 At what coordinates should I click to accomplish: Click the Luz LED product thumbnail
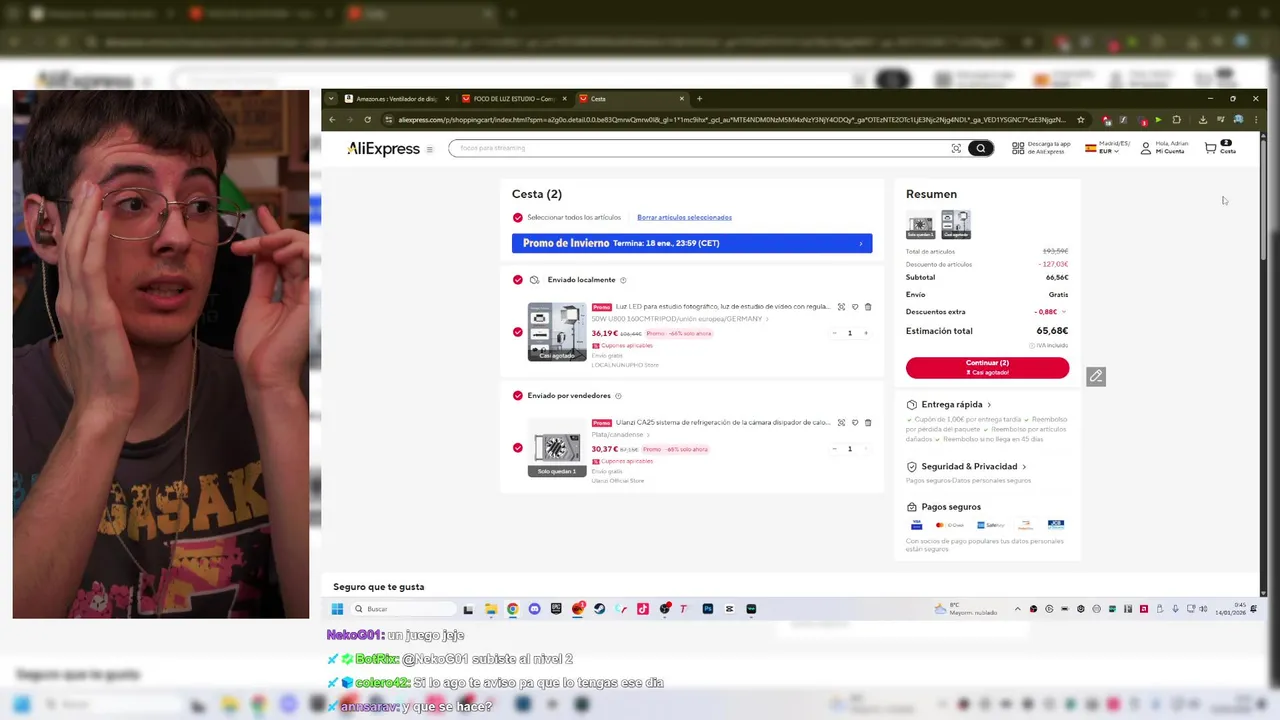(x=557, y=332)
